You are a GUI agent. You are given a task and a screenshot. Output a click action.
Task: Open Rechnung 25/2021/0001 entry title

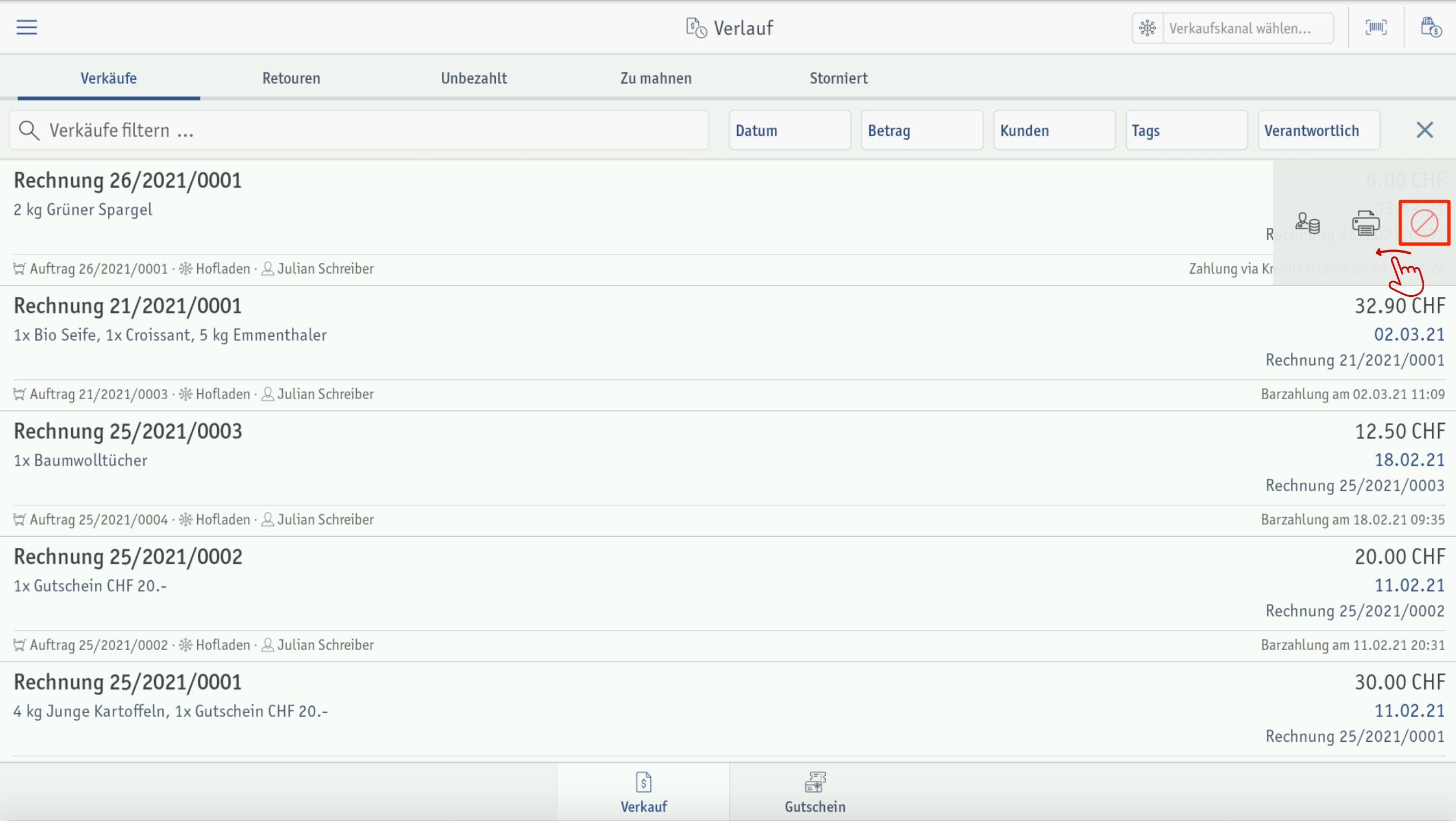click(x=128, y=682)
